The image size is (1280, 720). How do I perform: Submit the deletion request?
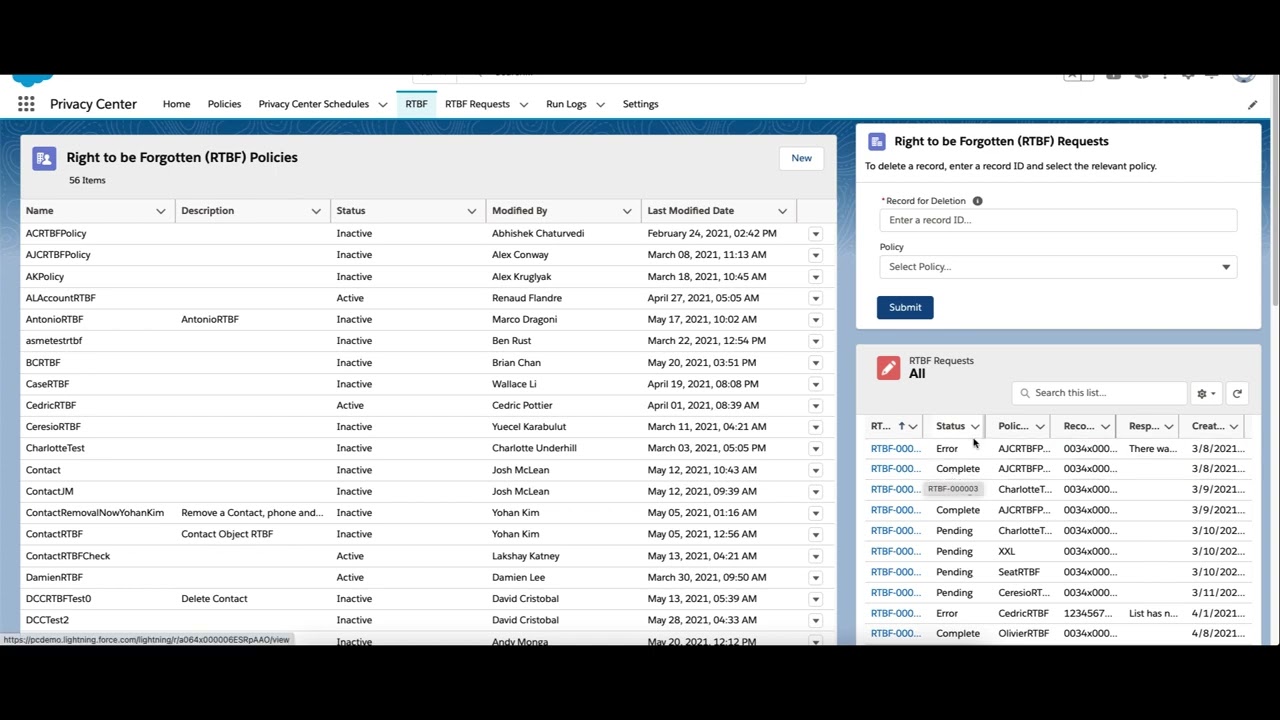click(905, 307)
